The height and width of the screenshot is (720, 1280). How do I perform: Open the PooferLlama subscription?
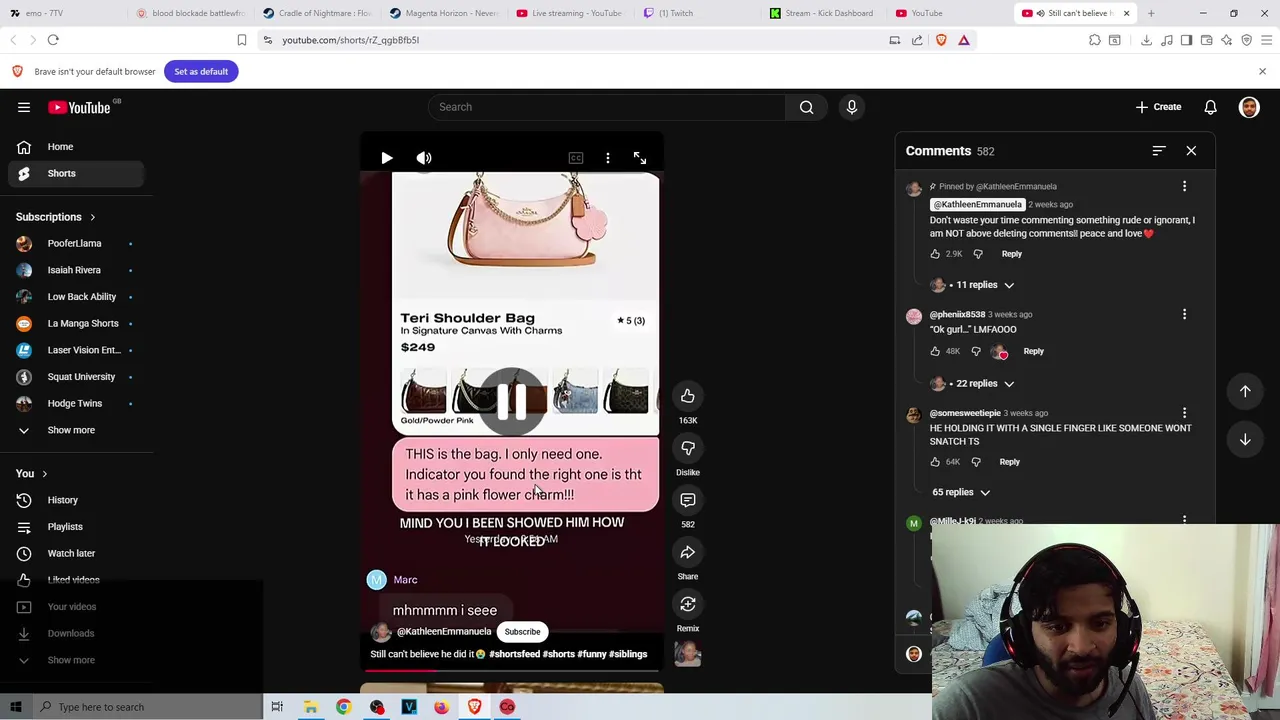click(77, 243)
